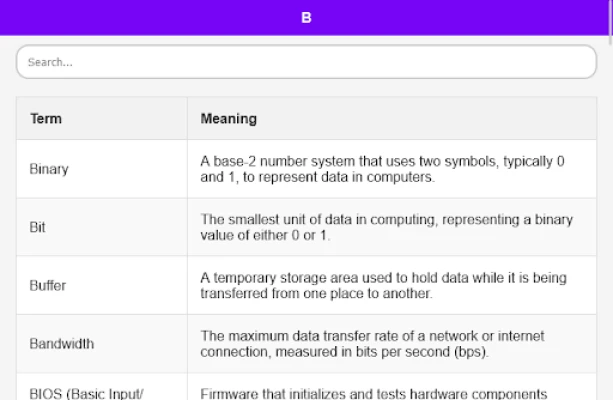
Task: Click the Search input field
Action: (x=306, y=62)
